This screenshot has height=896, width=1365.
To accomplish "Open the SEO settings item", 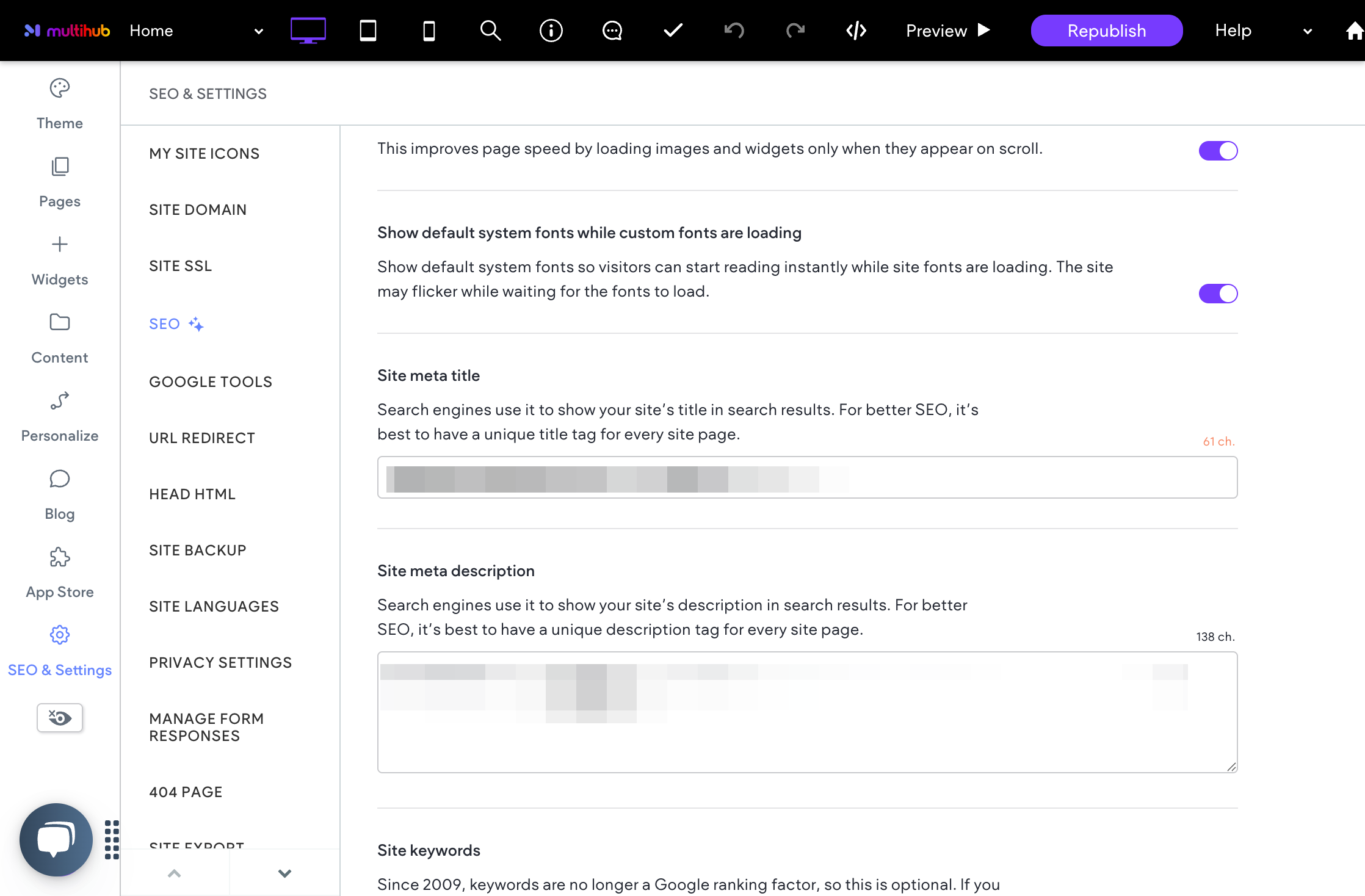I will coord(176,324).
